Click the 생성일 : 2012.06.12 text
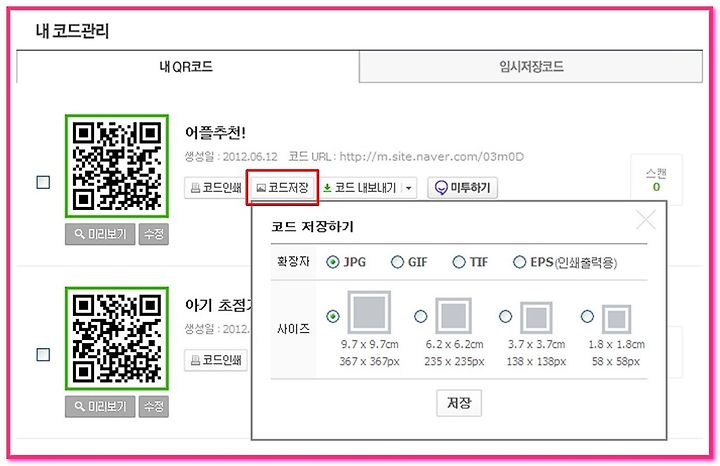 (231, 157)
